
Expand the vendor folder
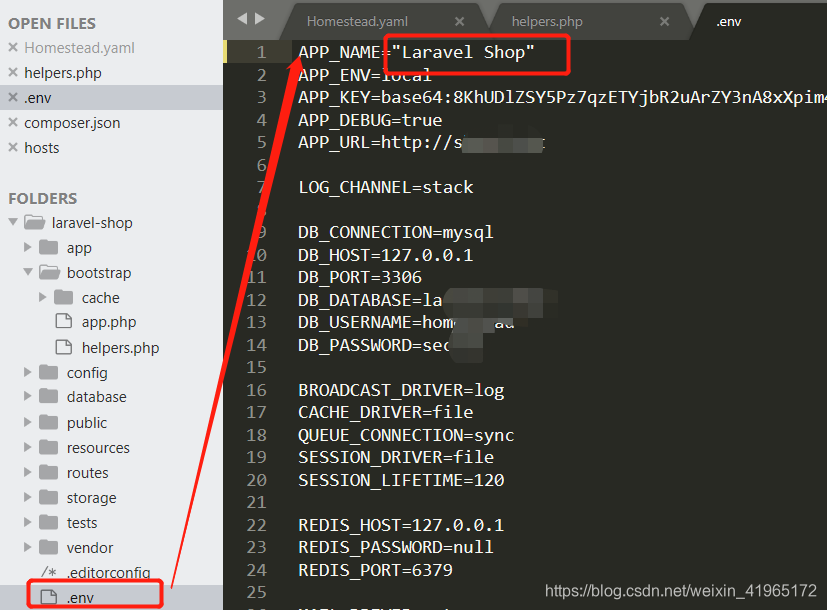click(27, 547)
